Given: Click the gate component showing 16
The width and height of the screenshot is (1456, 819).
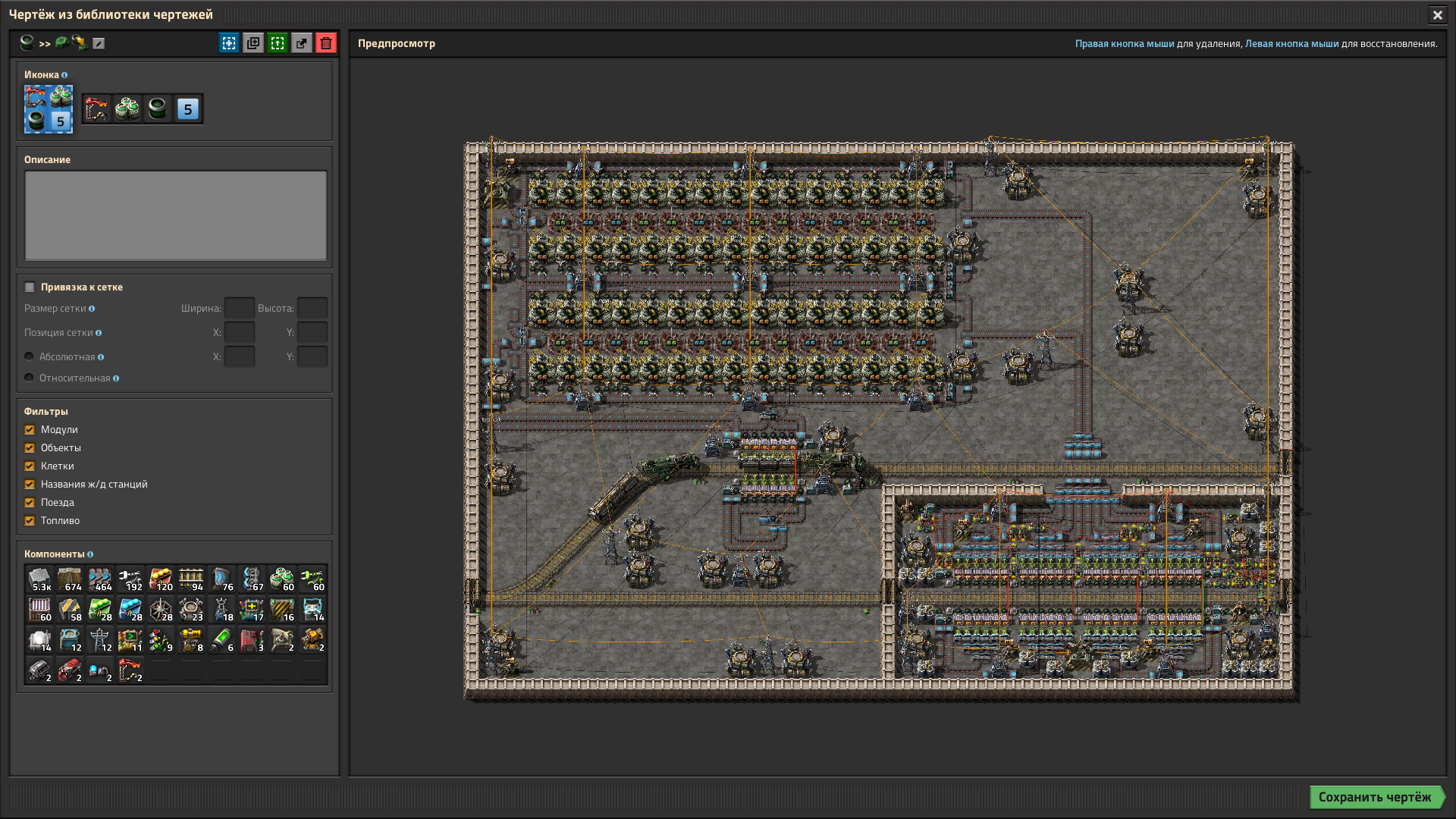Looking at the screenshot, I should (x=282, y=610).
